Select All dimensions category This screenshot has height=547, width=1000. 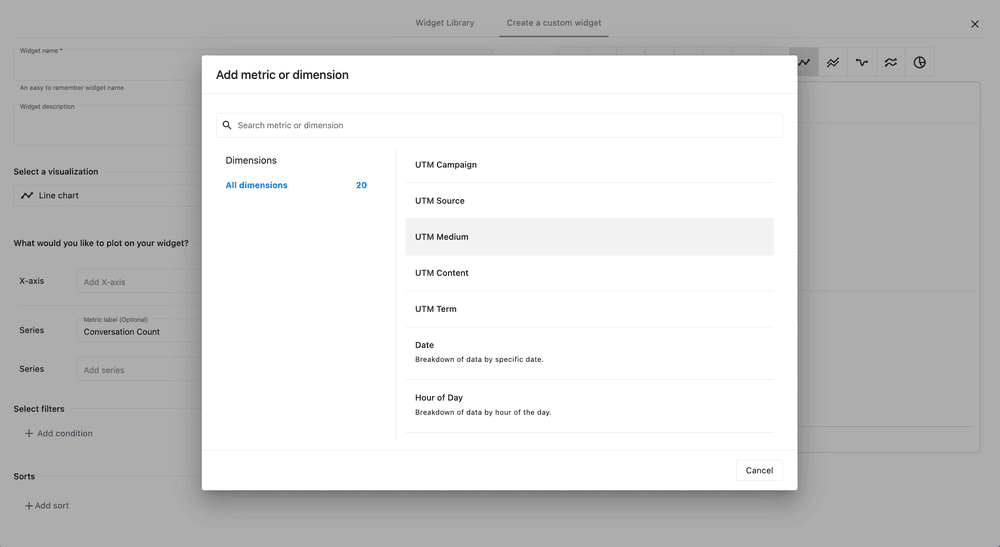[257, 185]
